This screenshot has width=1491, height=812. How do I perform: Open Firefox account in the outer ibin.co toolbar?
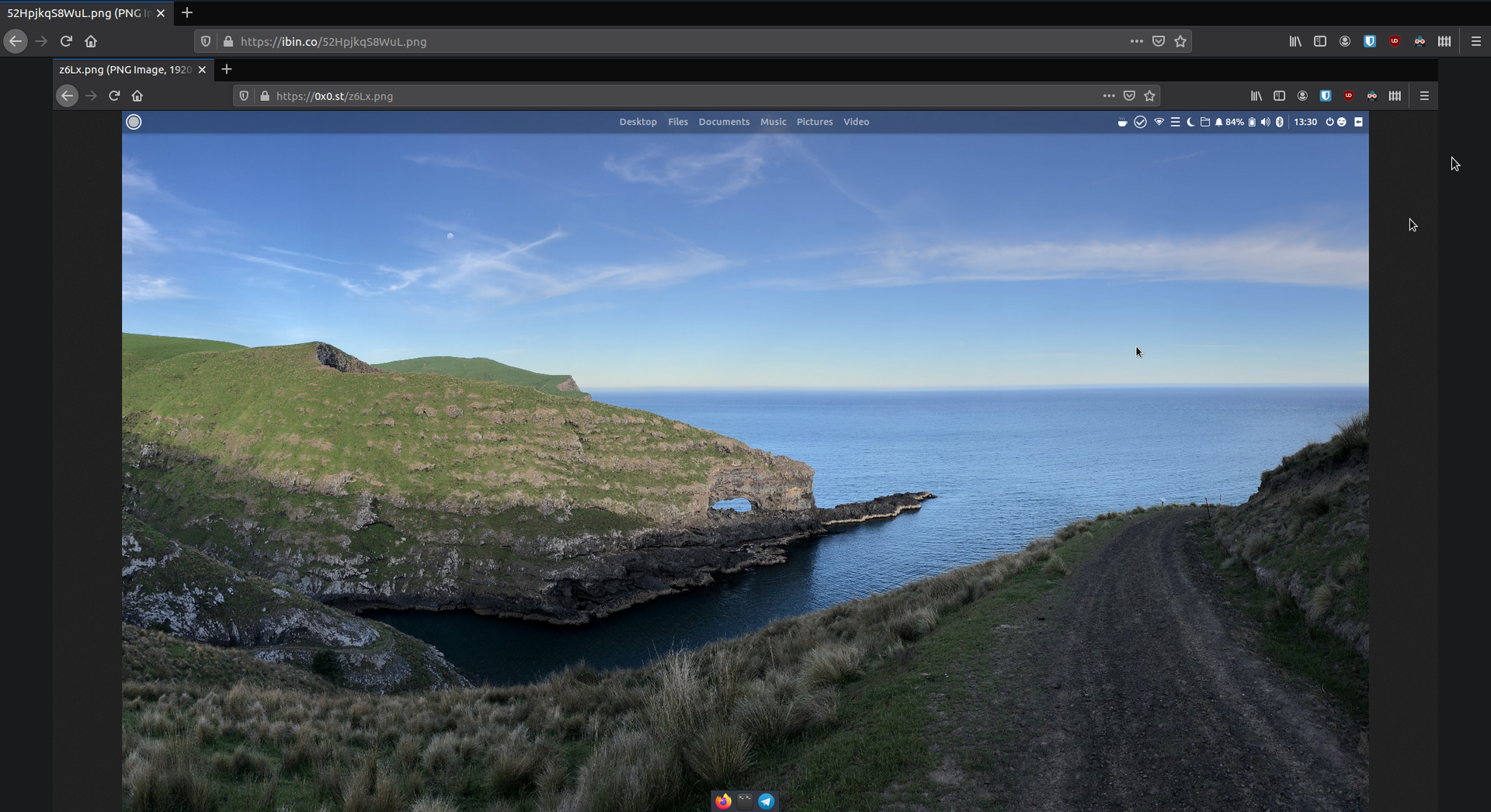1345,41
